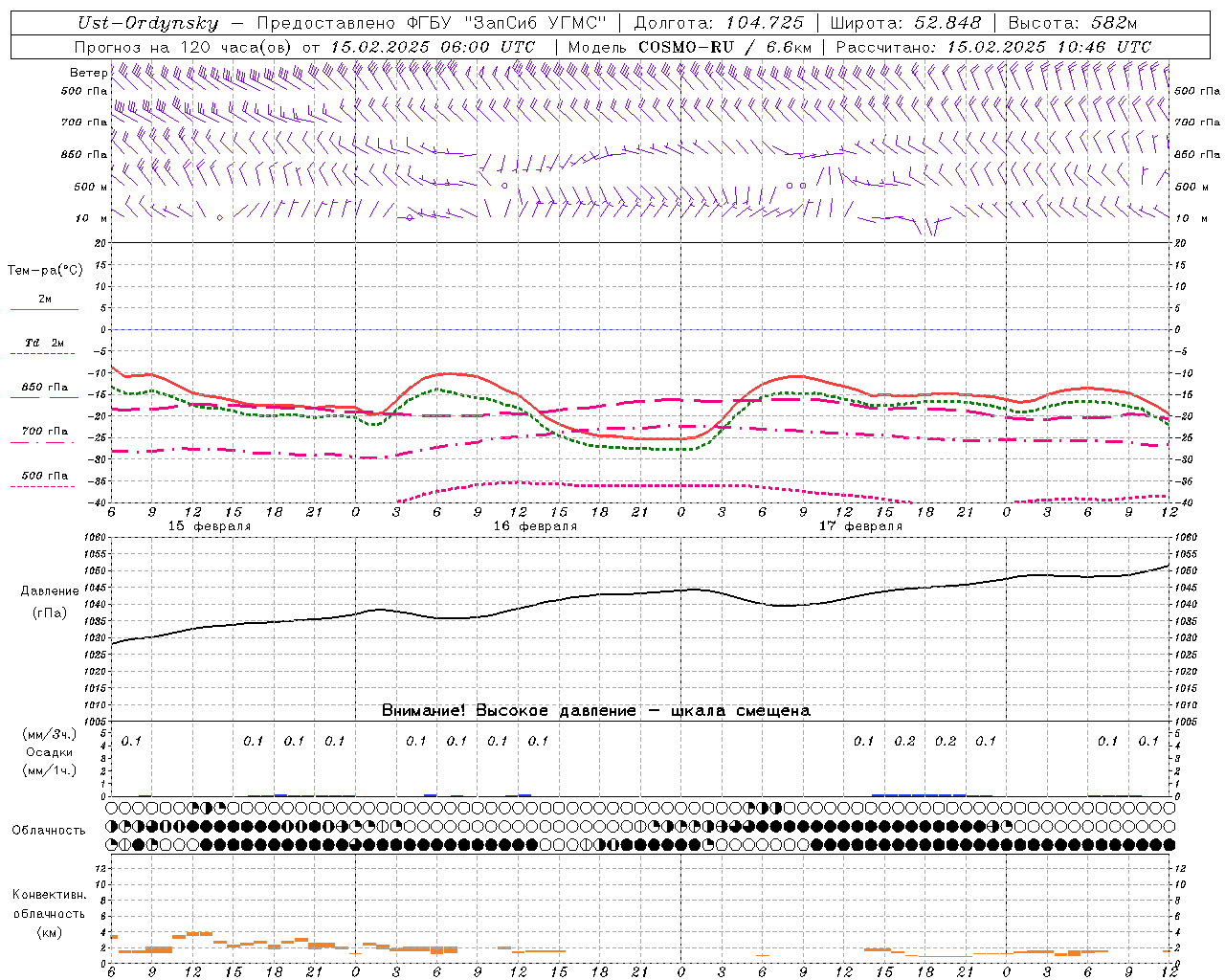Click the (км) unit of the convective panel

pyautogui.click(x=50, y=932)
